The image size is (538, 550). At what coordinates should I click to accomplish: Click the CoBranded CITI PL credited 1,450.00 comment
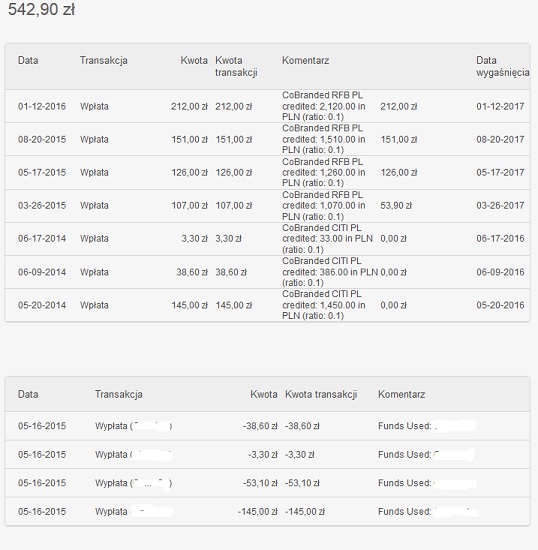tap(324, 305)
